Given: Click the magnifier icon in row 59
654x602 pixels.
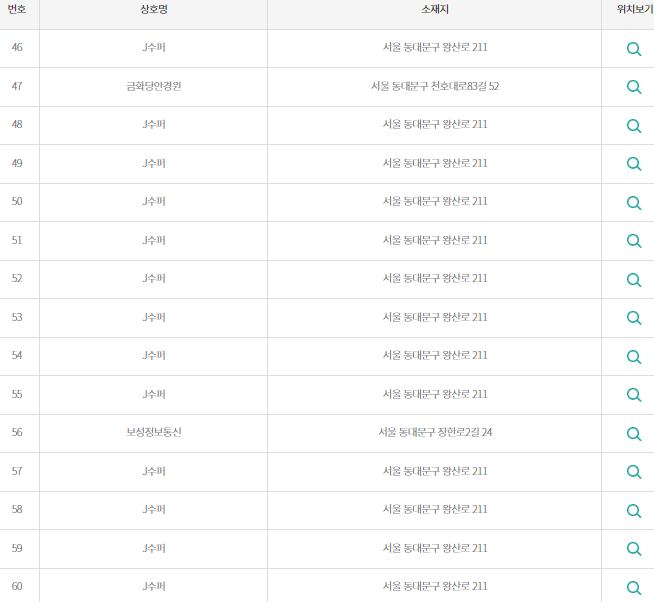Looking at the screenshot, I should coord(634,549).
